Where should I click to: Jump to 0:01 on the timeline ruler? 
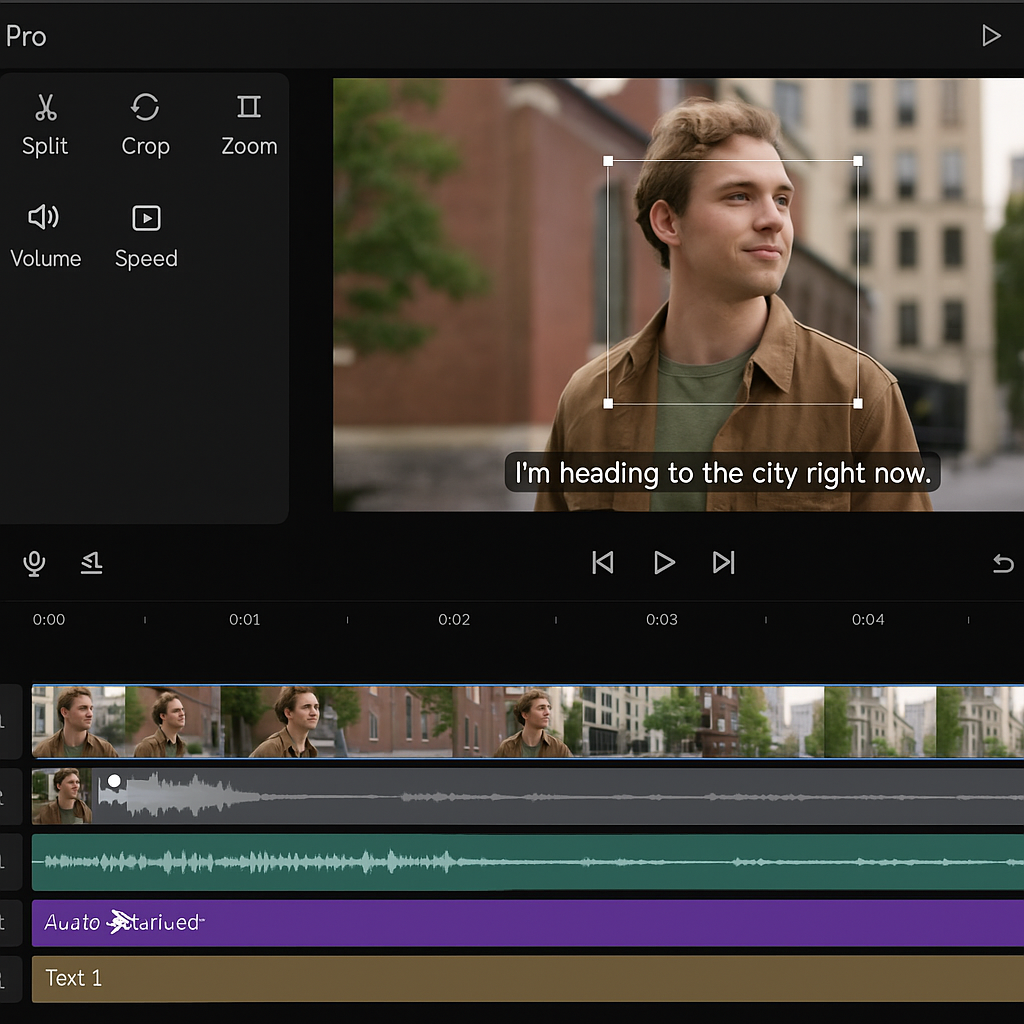coord(244,619)
